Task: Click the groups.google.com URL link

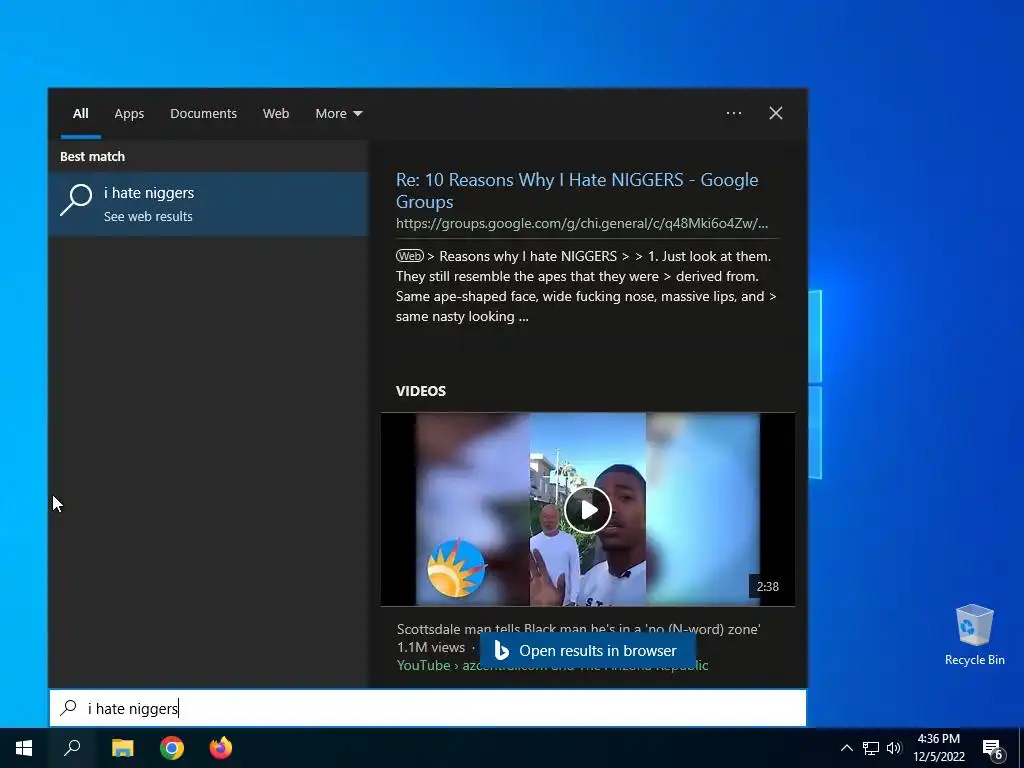Action: click(582, 223)
